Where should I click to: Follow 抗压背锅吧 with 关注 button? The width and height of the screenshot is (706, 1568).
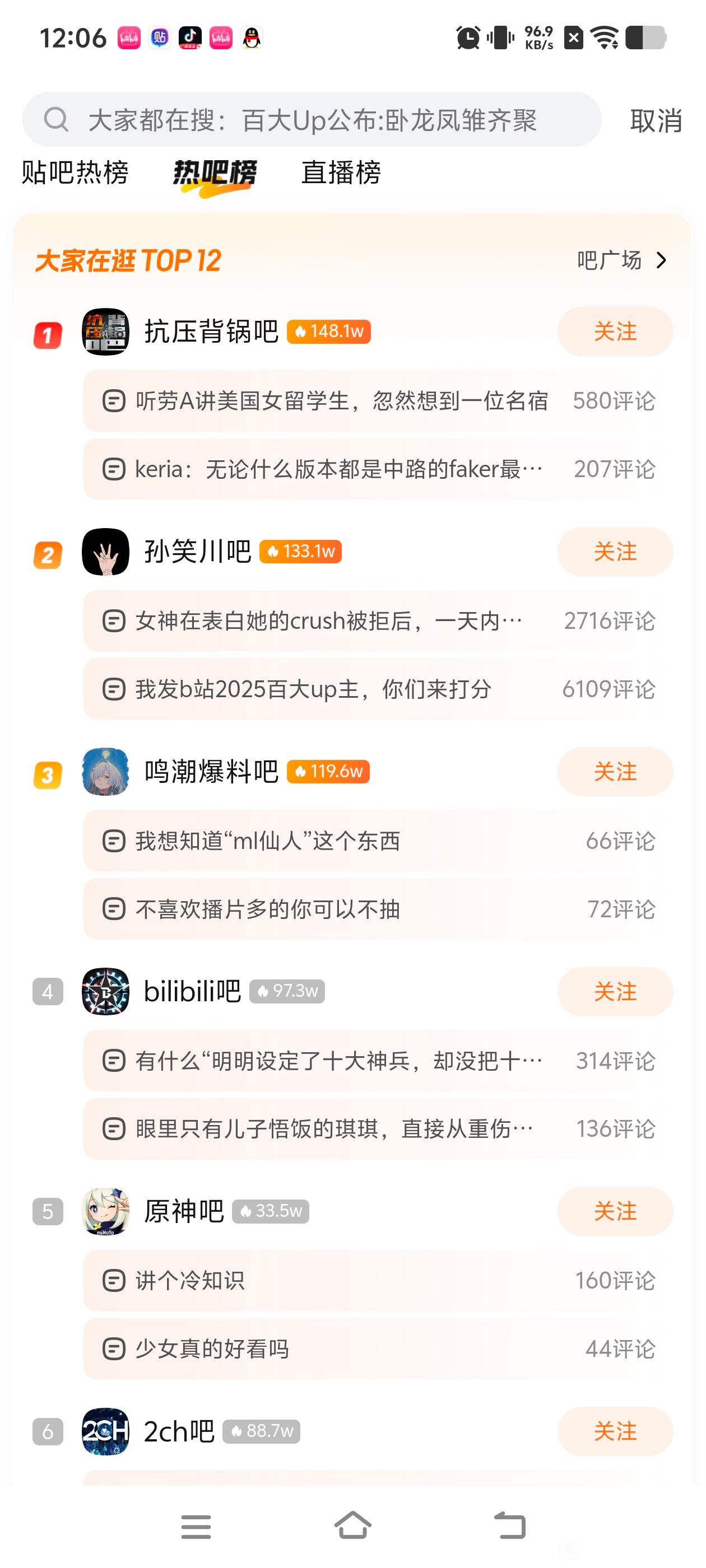coord(615,332)
